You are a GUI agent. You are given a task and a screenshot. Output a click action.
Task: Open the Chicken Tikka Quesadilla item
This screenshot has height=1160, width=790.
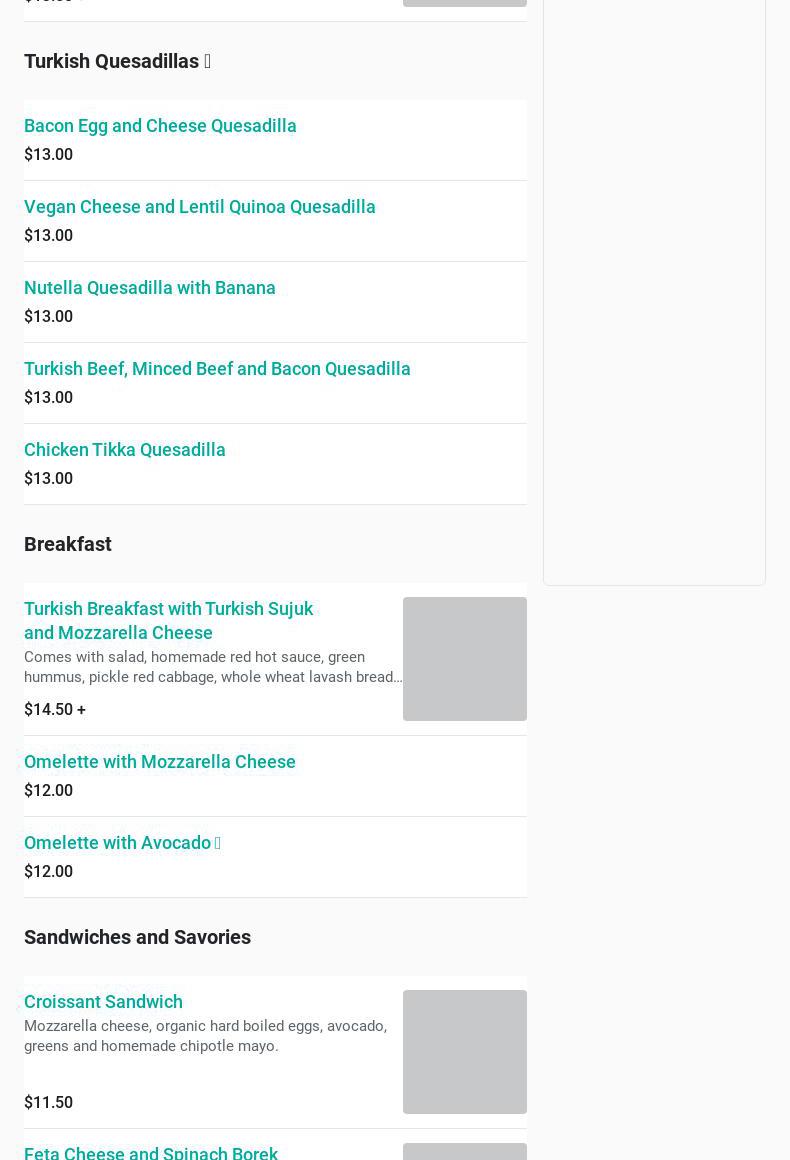tap(125, 450)
